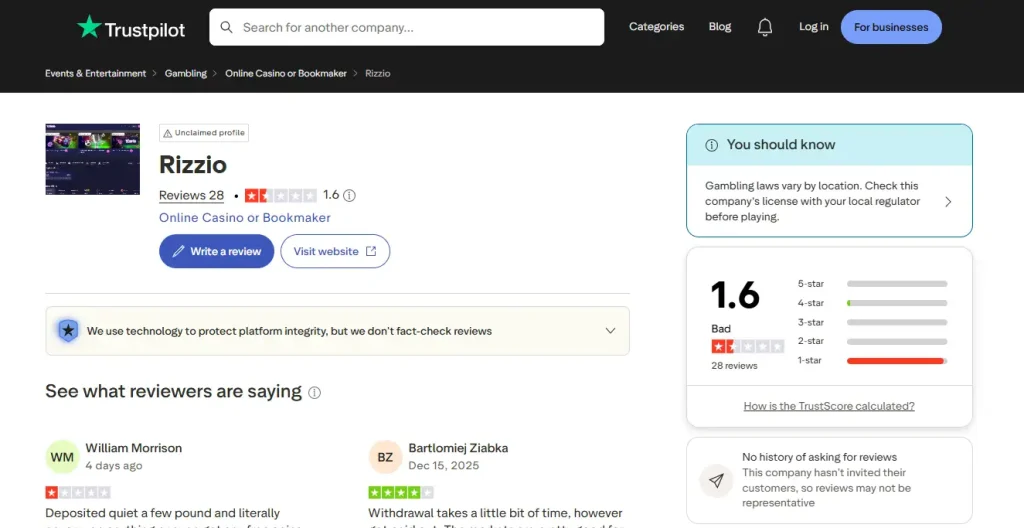Screen dimensions: 1024x528
Task: Click the star rating next to Reviews 28
Action: tap(281, 195)
